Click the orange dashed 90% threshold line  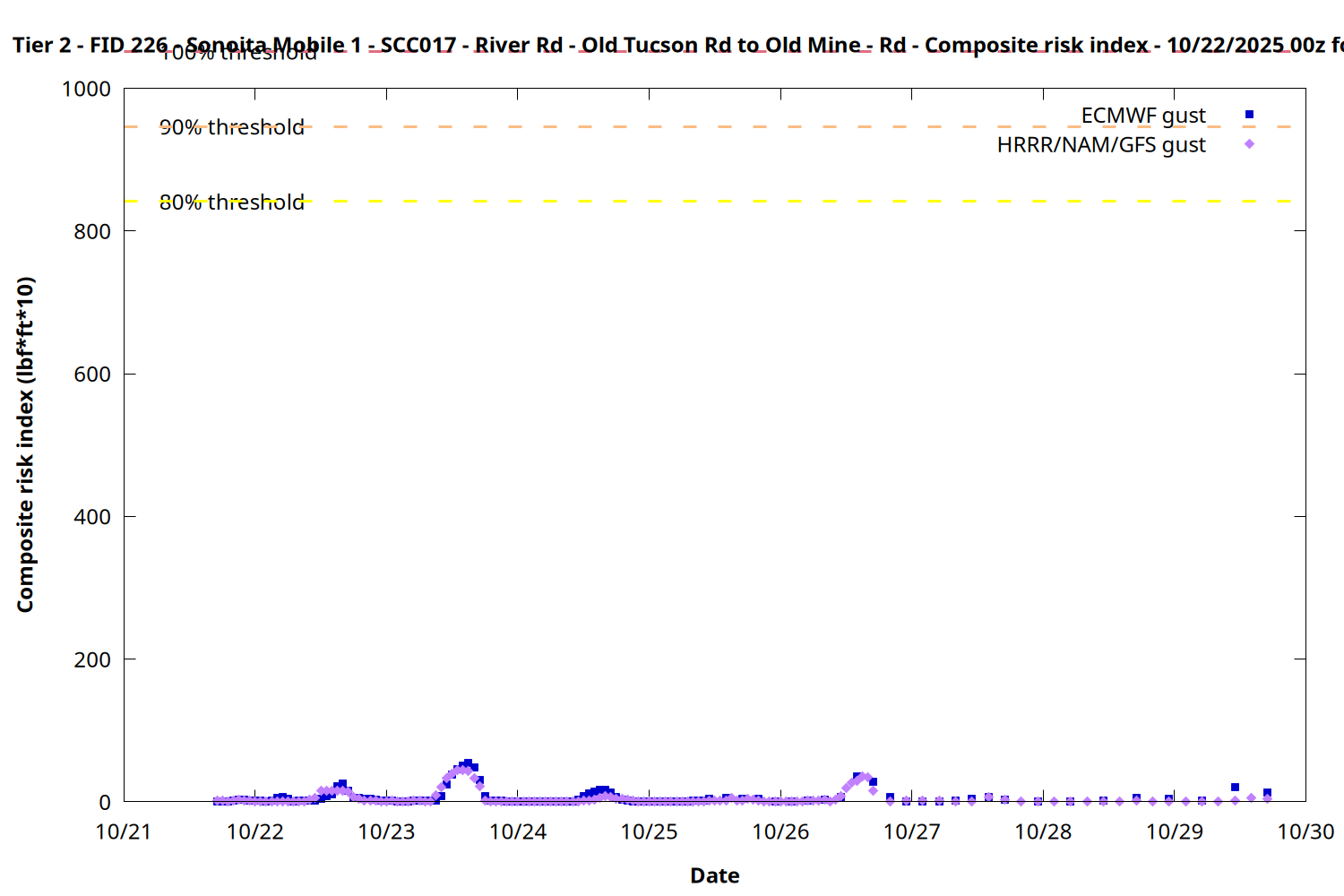pos(717,127)
